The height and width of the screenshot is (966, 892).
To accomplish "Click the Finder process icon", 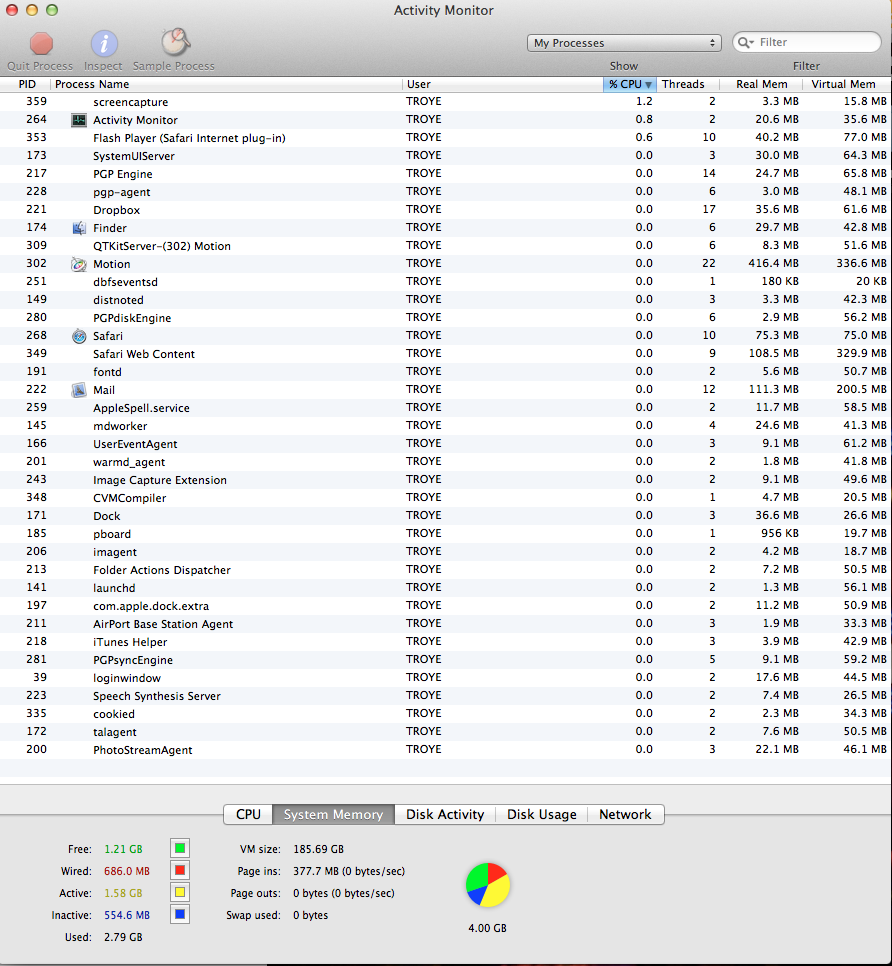I will coord(79,228).
